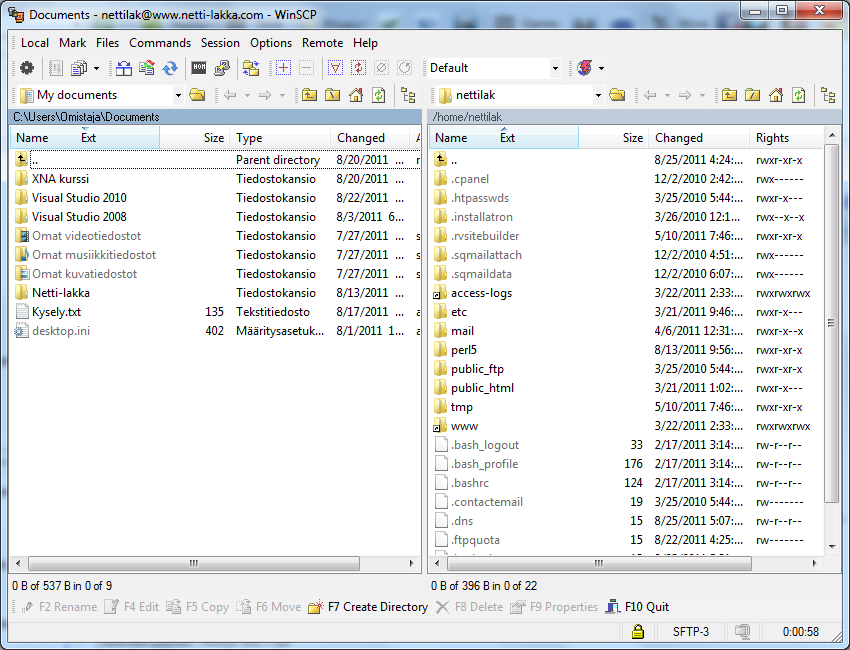
Task: Click the Invert selection toolbar icon
Action: [x=358, y=68]
